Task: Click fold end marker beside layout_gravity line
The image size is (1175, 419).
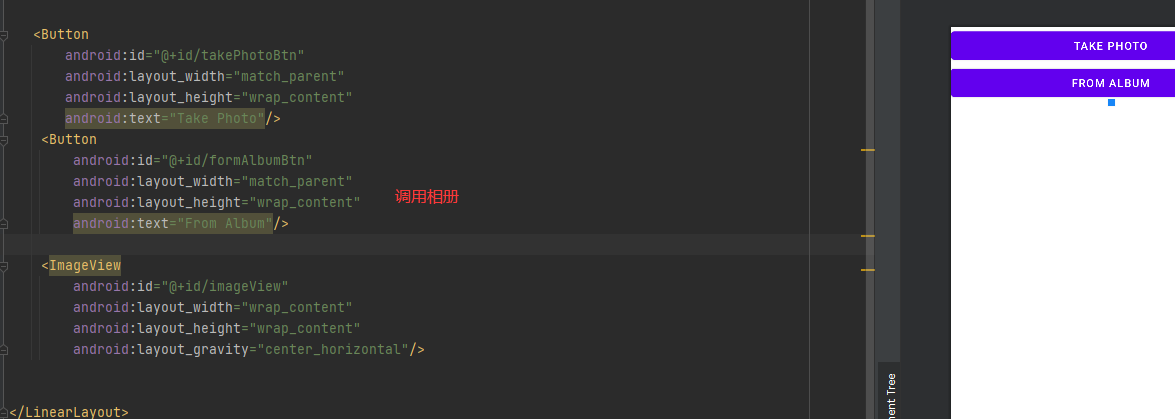Action: pyautogui.click(x=4, y=349)
